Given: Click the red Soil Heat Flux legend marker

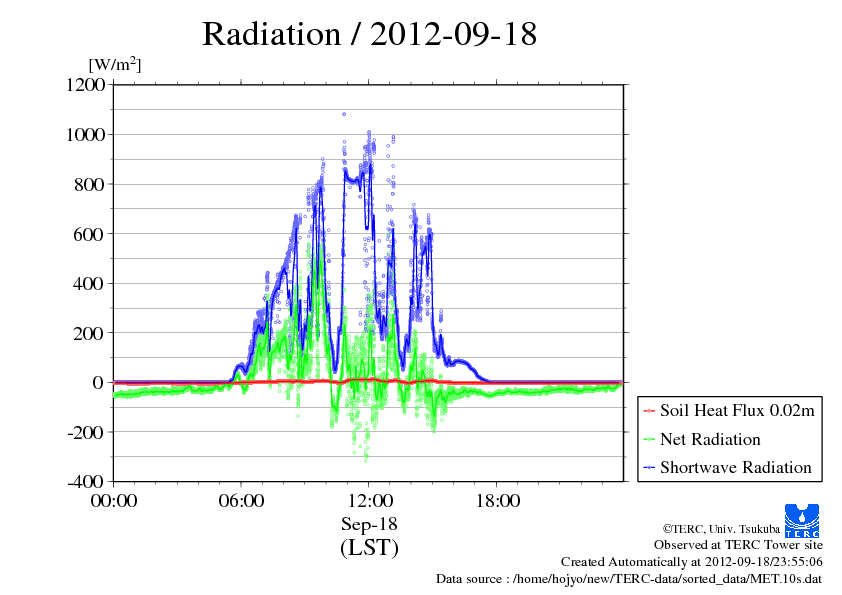Looking at the screenshot, I should tap(649, 411).
